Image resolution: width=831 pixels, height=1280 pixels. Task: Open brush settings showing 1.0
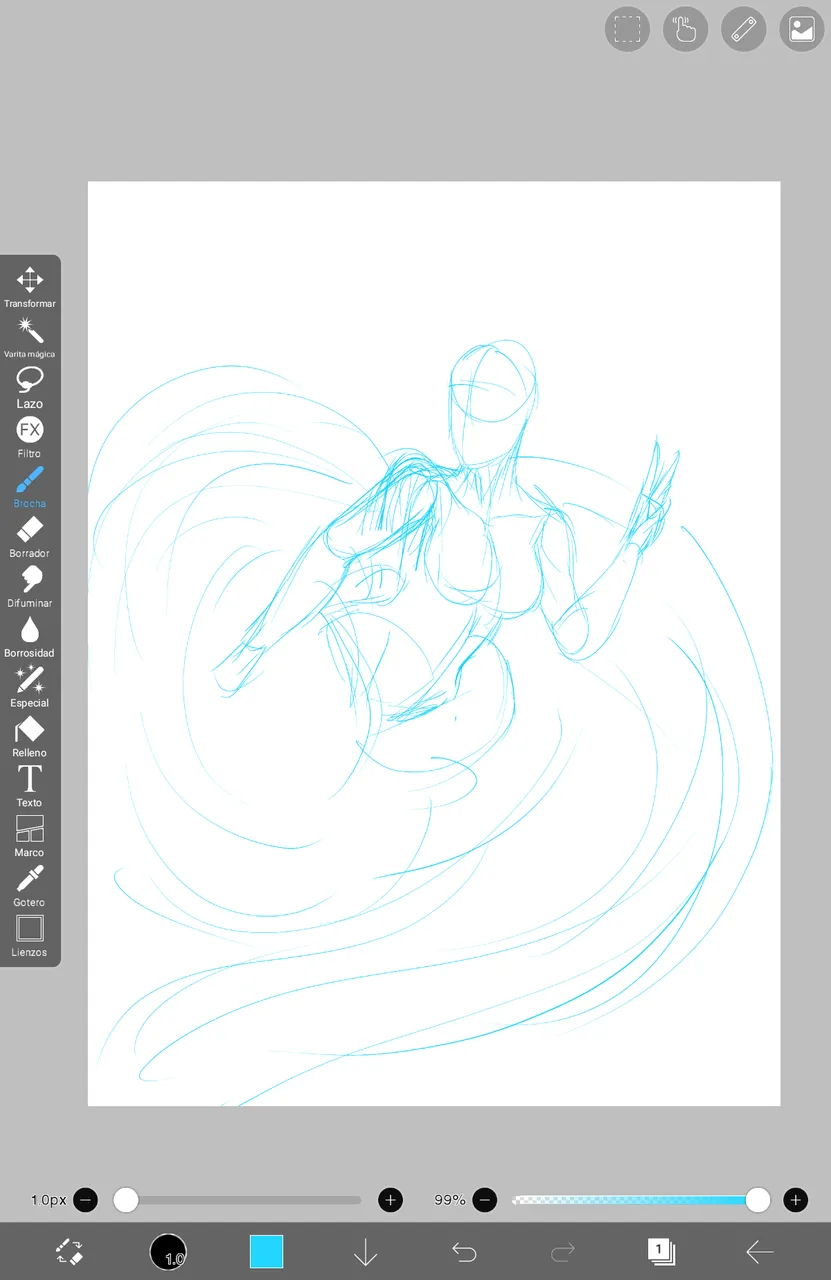tap(168, 1251)
